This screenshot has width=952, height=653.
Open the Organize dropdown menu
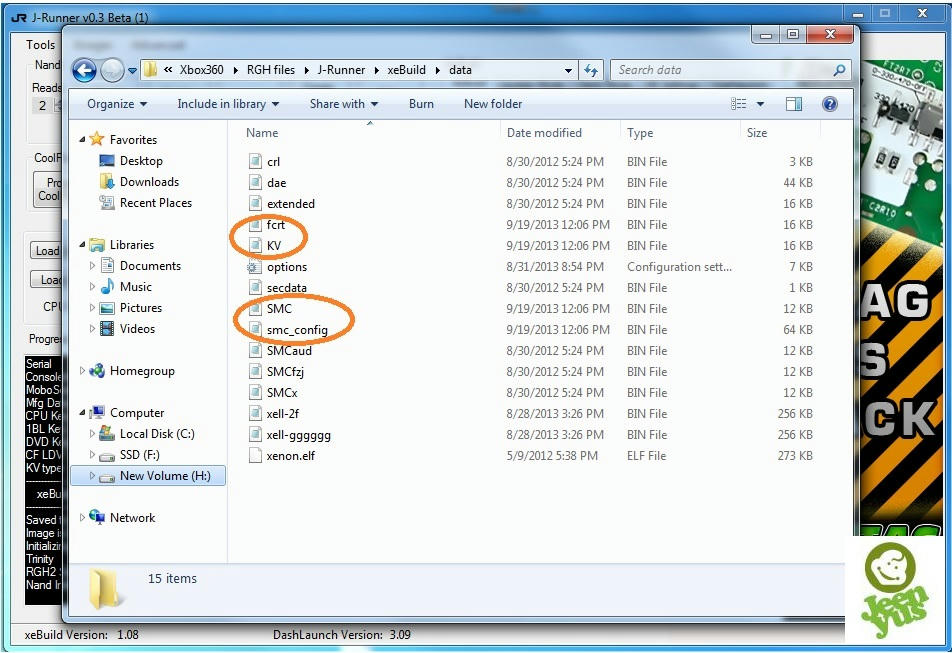pos(116,104)
